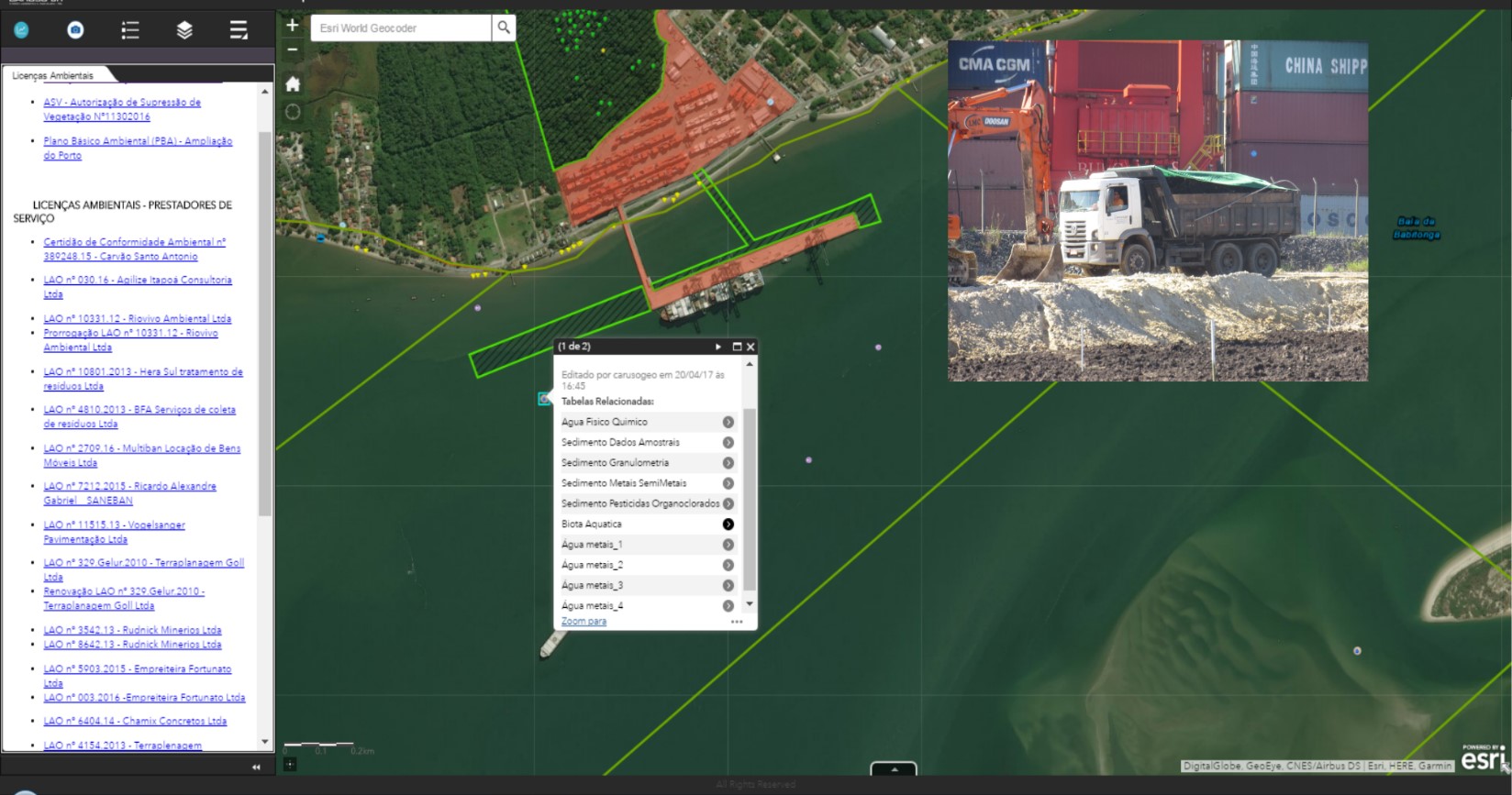Expand the bottom attribute table handle

tap(894, 768)
